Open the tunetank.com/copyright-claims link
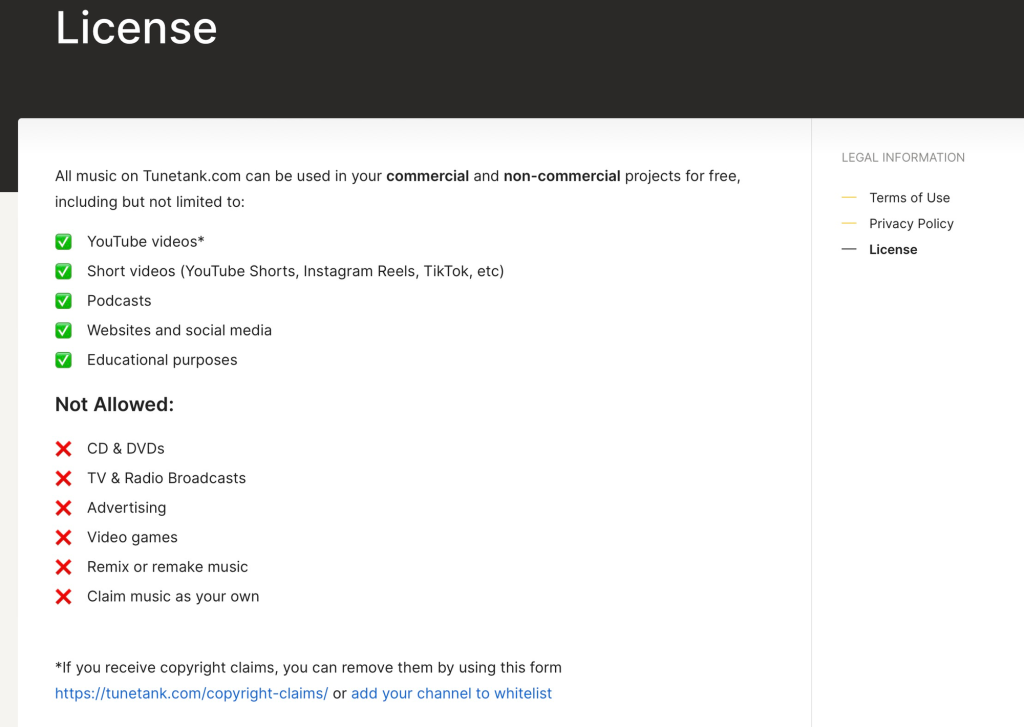The width and height of the screenshot is (1024, 727). click(191, 693)
